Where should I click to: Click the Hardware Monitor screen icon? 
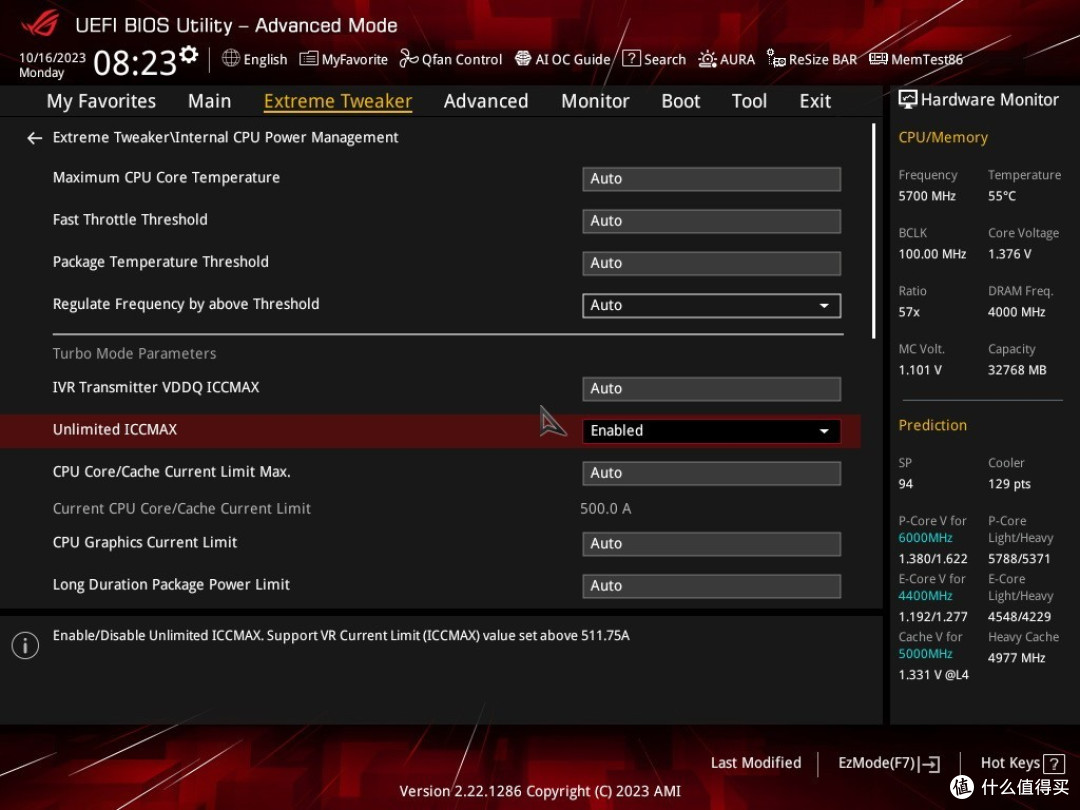tap(908, 100)
